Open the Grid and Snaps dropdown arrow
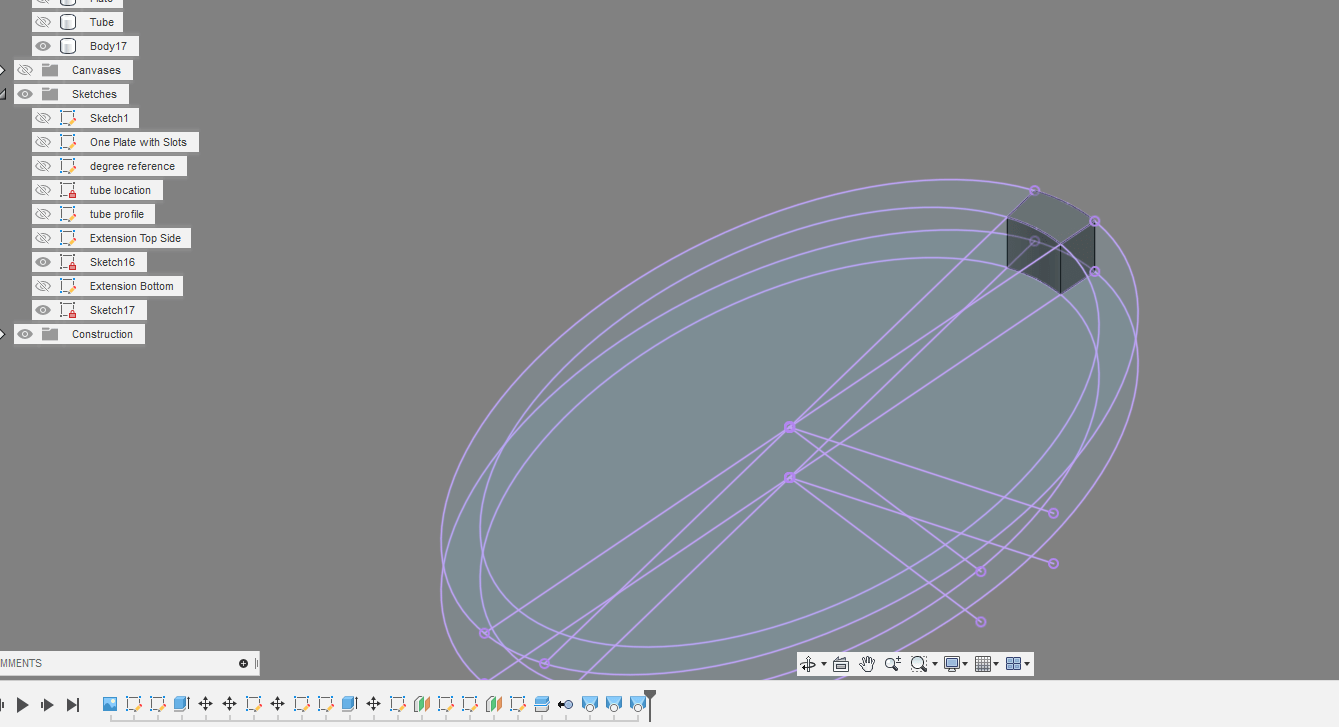Image resolution: width=1339 pixels, height=727 pixels. coord(996,664)
